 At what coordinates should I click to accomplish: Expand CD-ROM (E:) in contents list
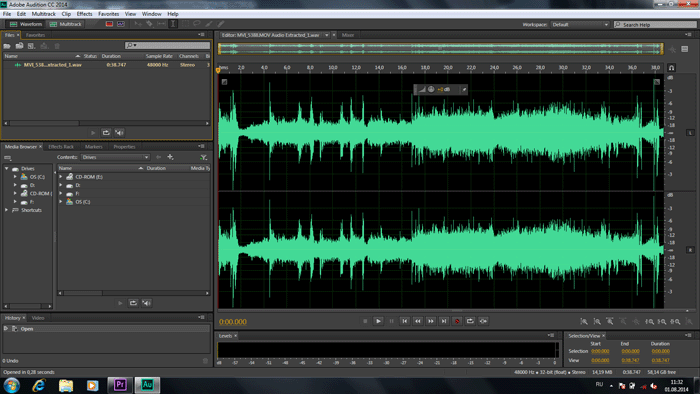[x=61, y=177]
